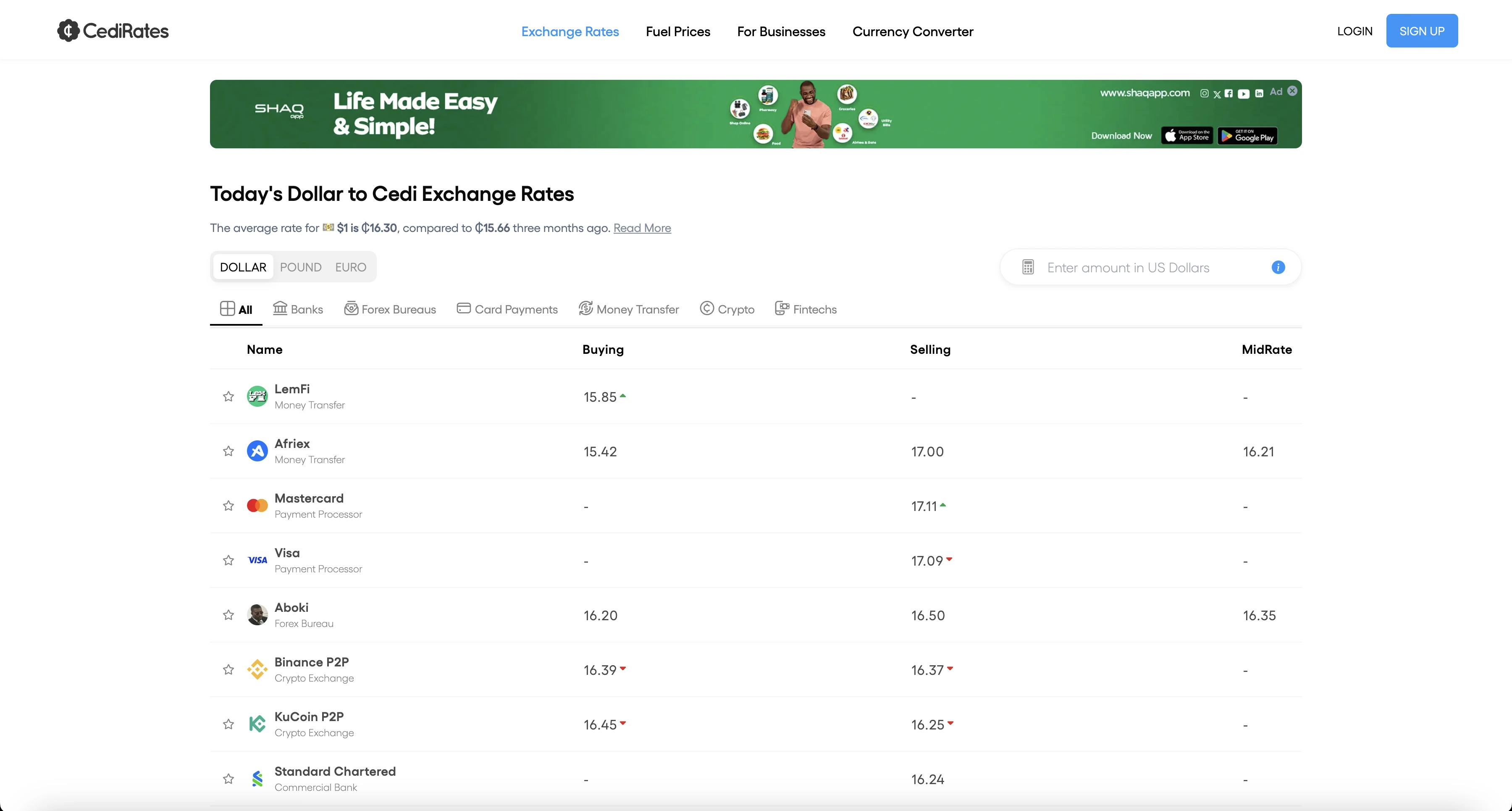This screenshot has height=811, width=1512.
Task: Click LemFi buying rate 15.85
Action: [x=600, y=397]
